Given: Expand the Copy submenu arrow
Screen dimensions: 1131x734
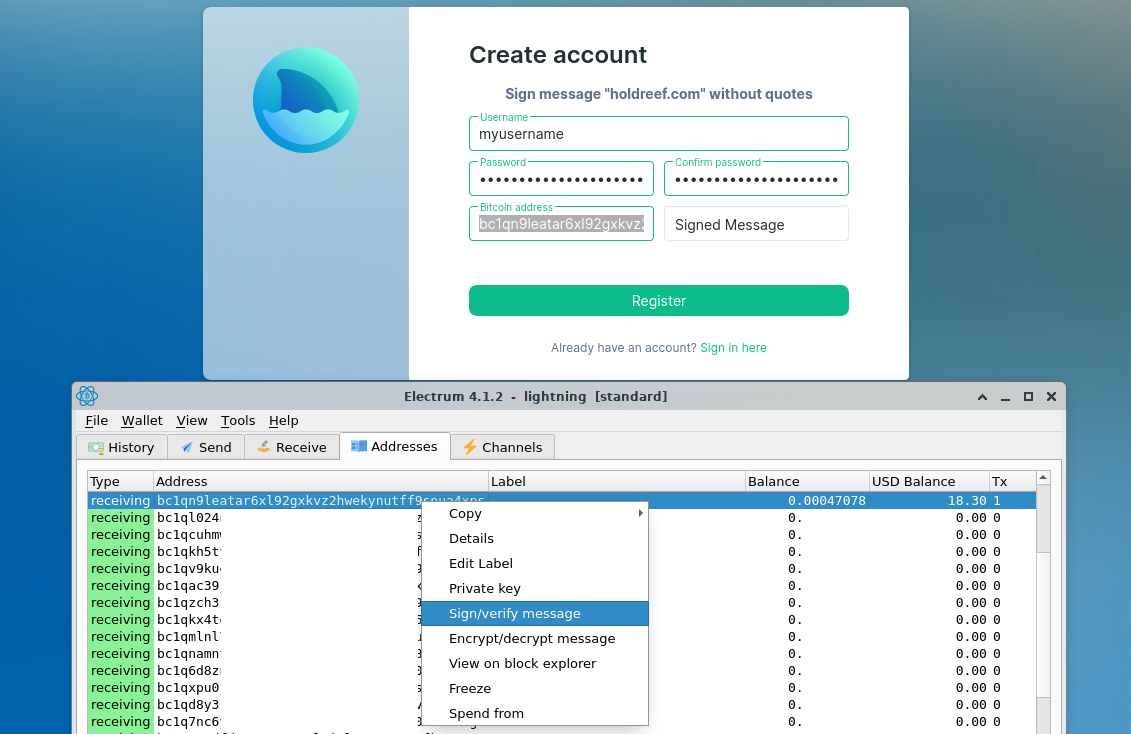Looking at the screenshot, I should 640,514.
